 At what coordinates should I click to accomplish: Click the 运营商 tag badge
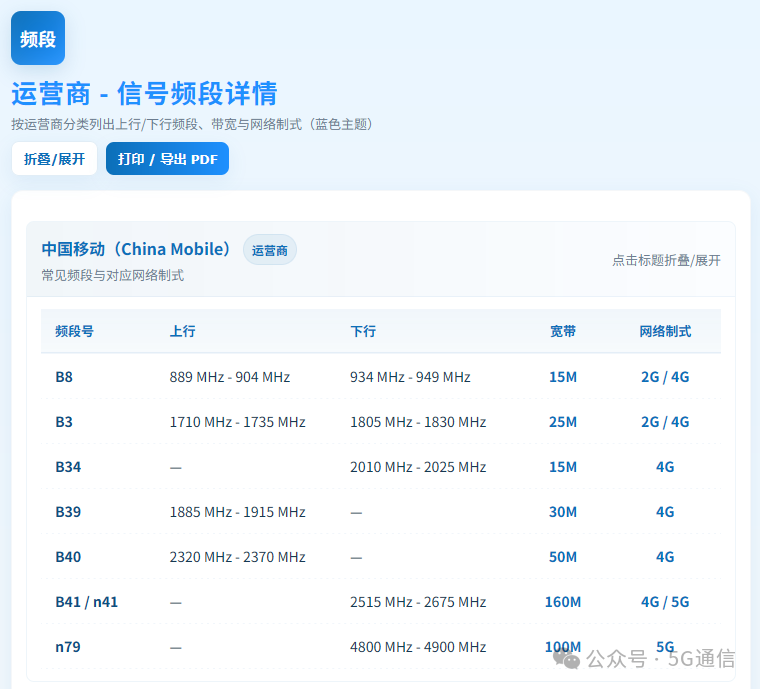tap(269, 250)
